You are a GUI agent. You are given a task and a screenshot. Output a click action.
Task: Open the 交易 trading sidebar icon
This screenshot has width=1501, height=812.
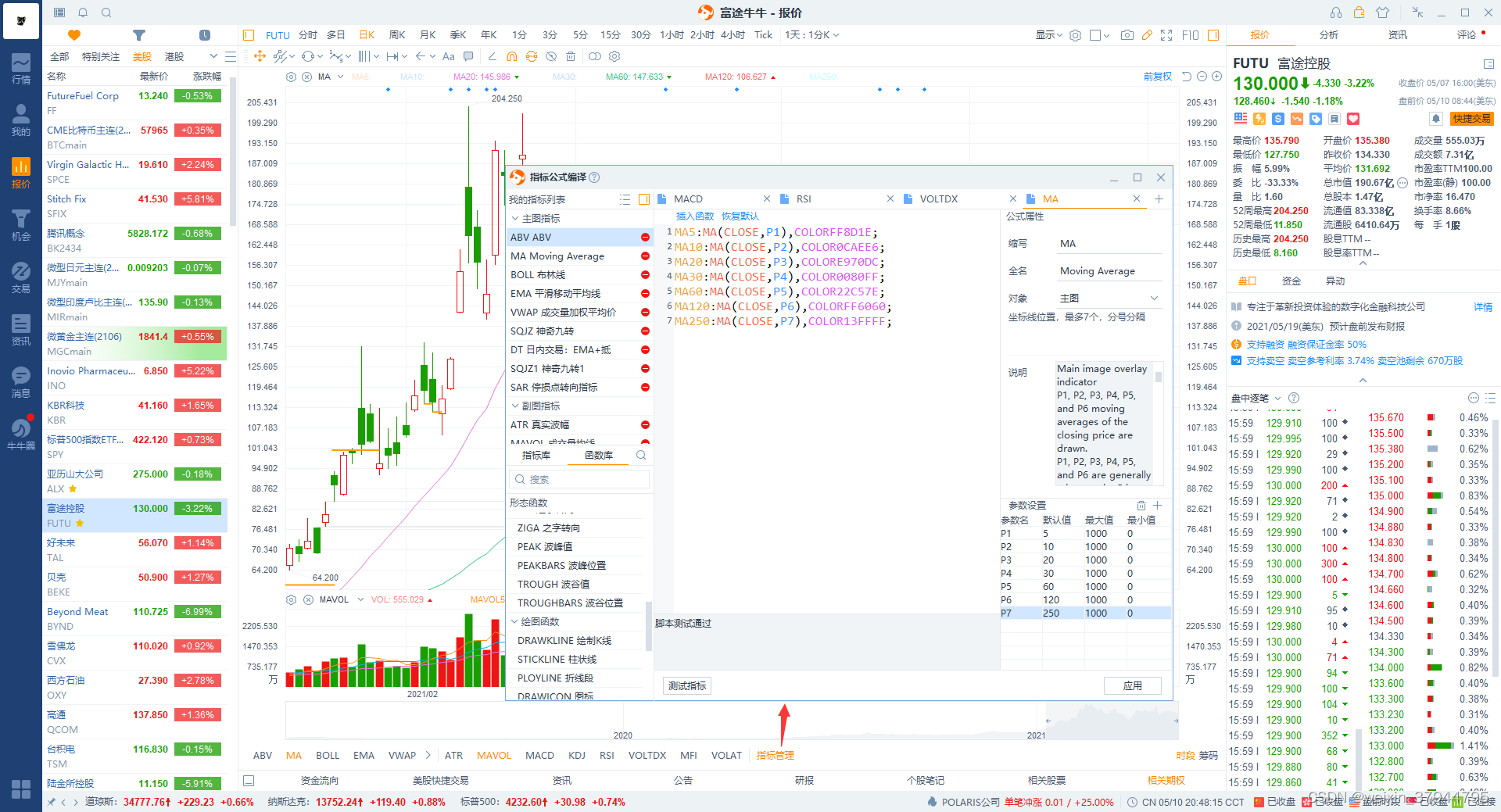[21, 277]
